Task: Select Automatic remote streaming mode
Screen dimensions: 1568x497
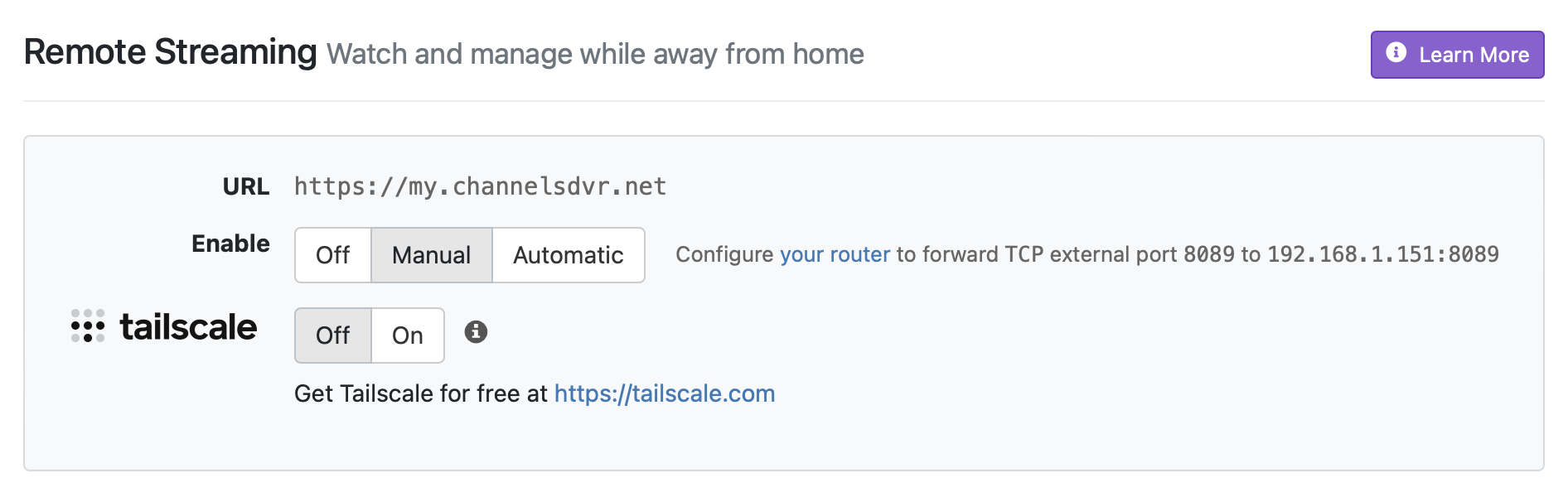Action: click(x=568, y=255)
